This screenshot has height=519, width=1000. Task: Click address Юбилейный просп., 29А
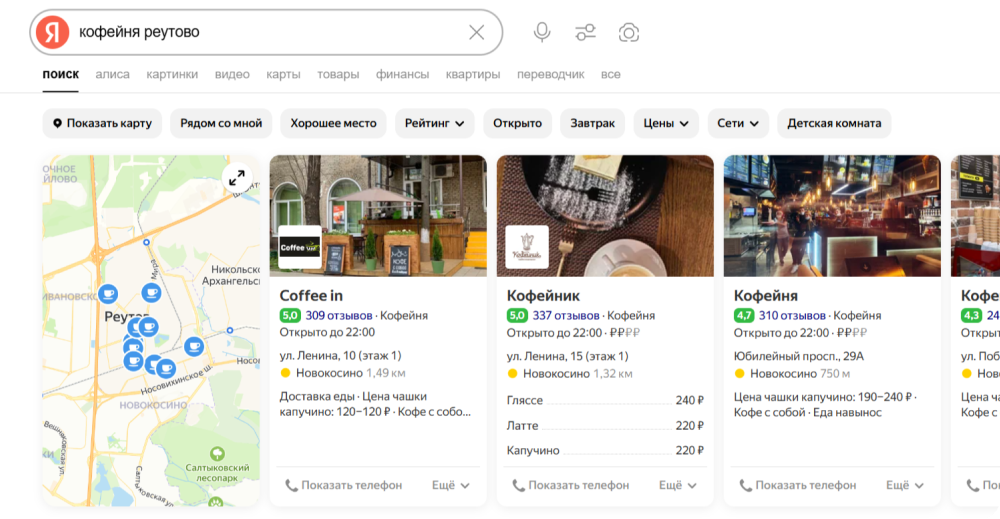pyautogui.click(x=798, y=356)
